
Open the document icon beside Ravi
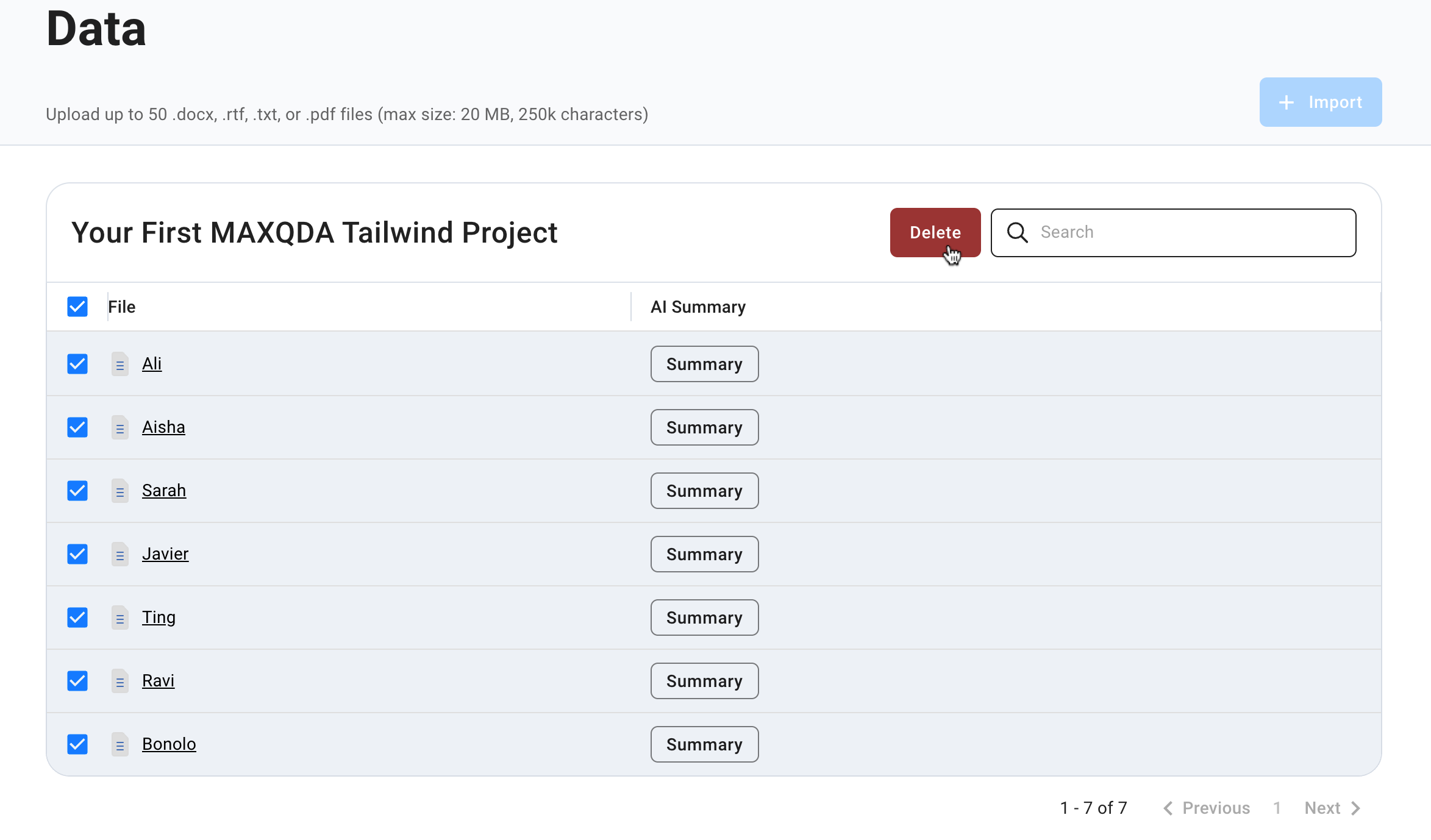120,681
